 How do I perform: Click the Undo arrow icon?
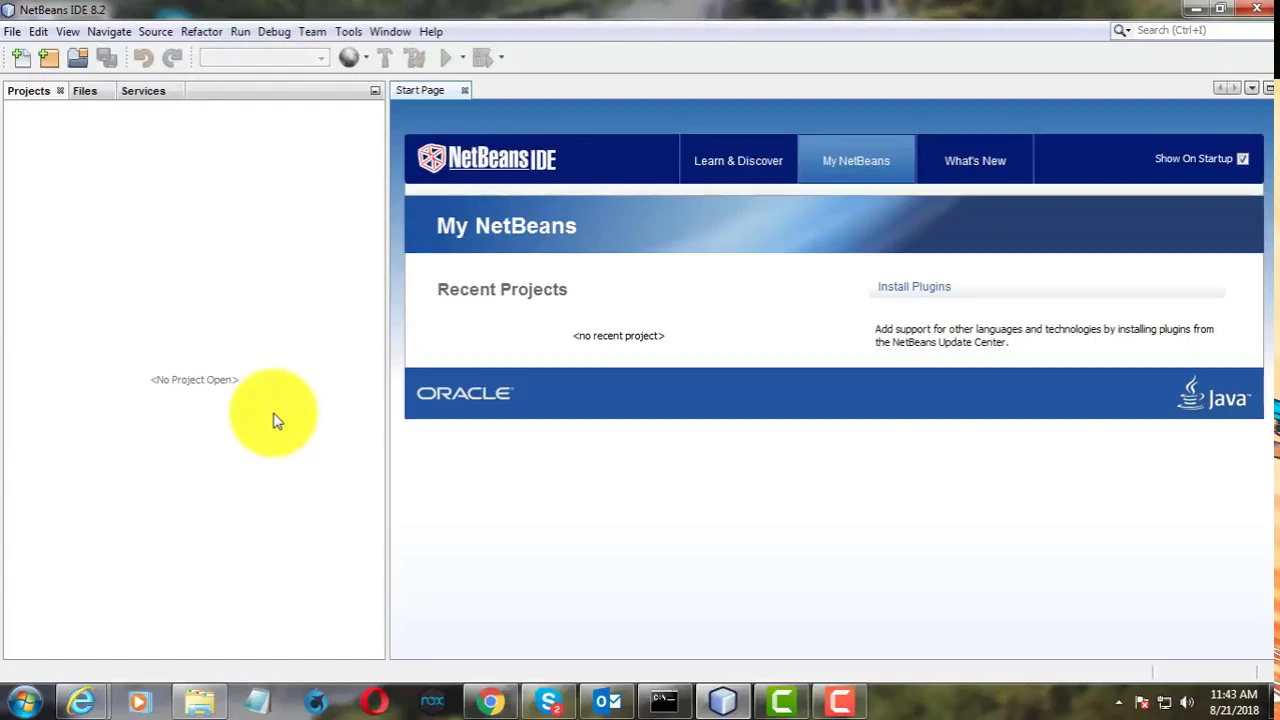pyautogui.click(x=143, y=58)
